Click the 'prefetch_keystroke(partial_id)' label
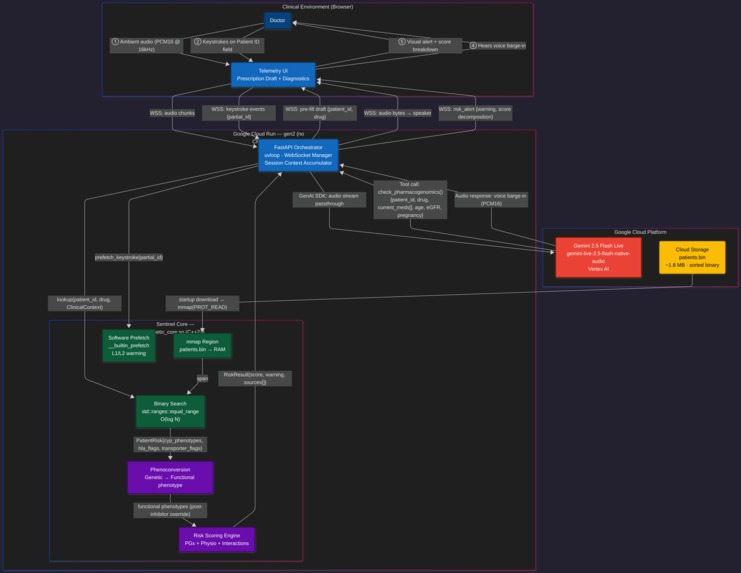 tap(129, 257)
